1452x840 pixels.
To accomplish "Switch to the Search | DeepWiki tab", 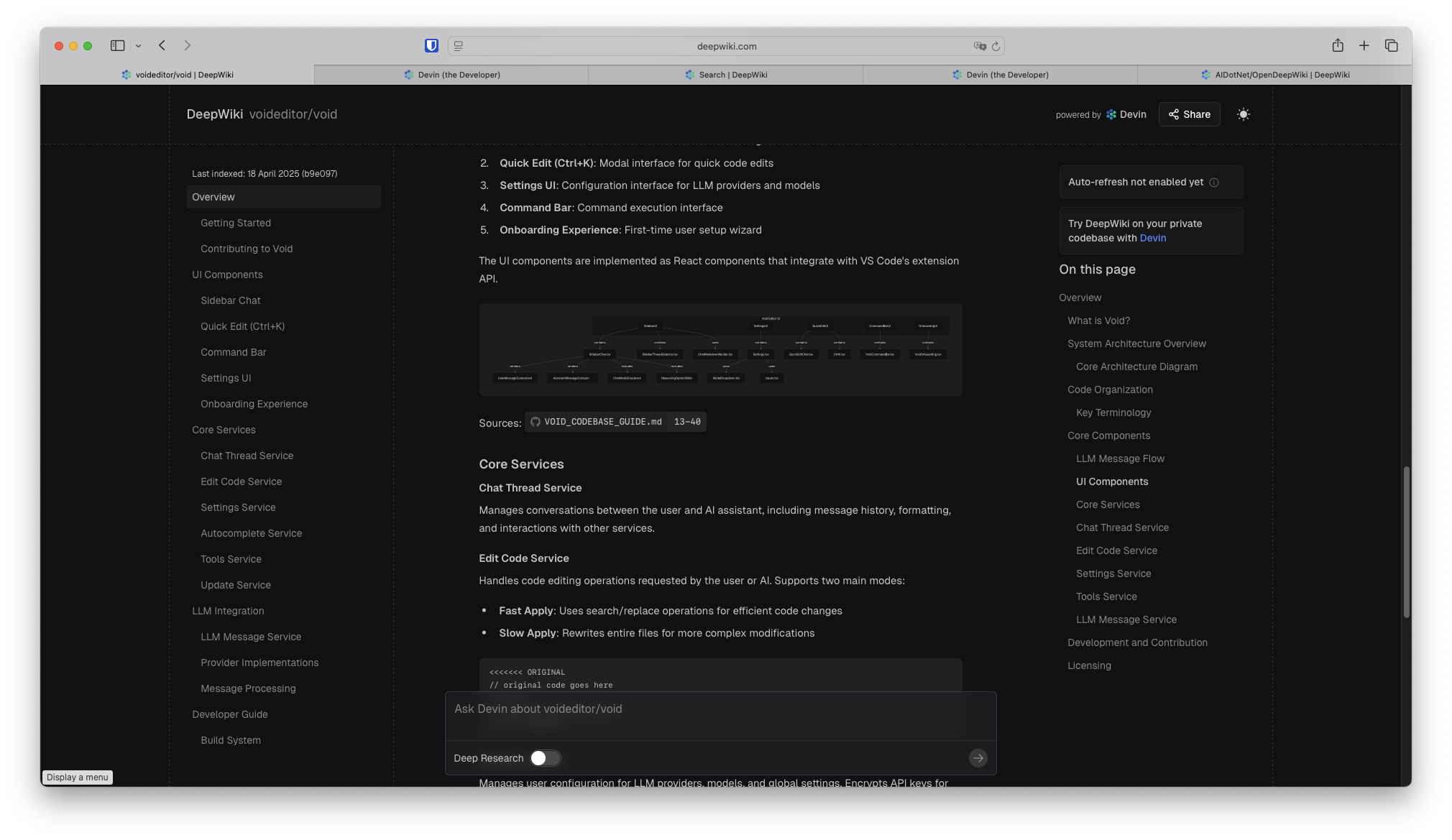I will pyautogui.click(x=725, y=75).
